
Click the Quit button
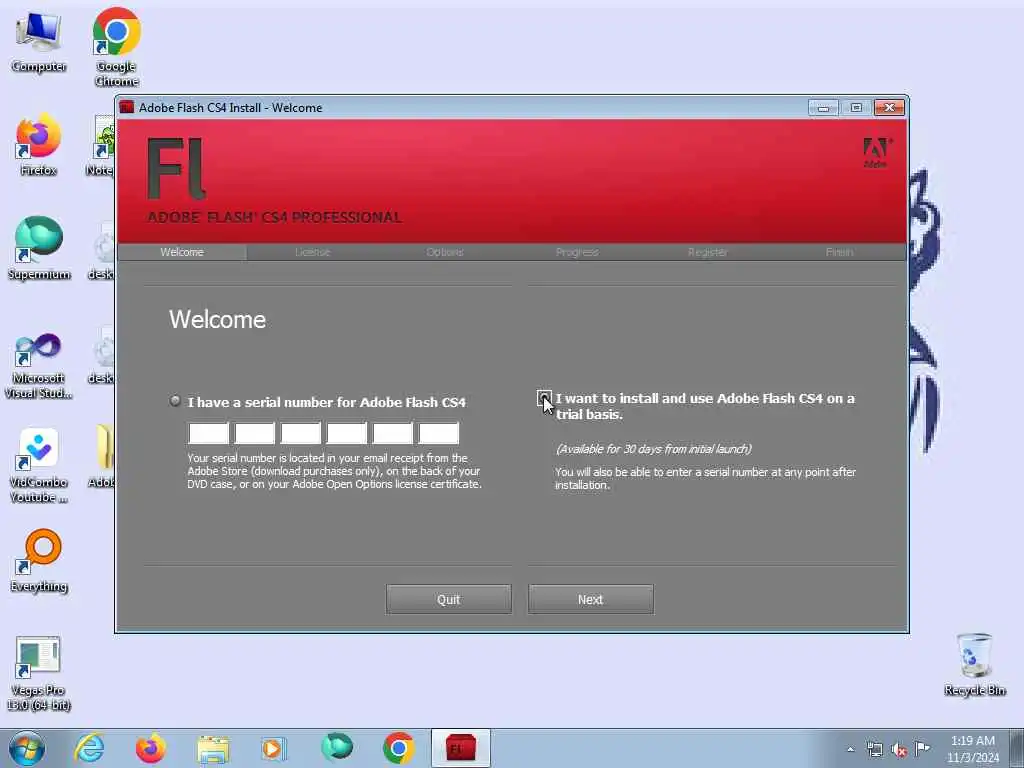[x=449, y=599]
